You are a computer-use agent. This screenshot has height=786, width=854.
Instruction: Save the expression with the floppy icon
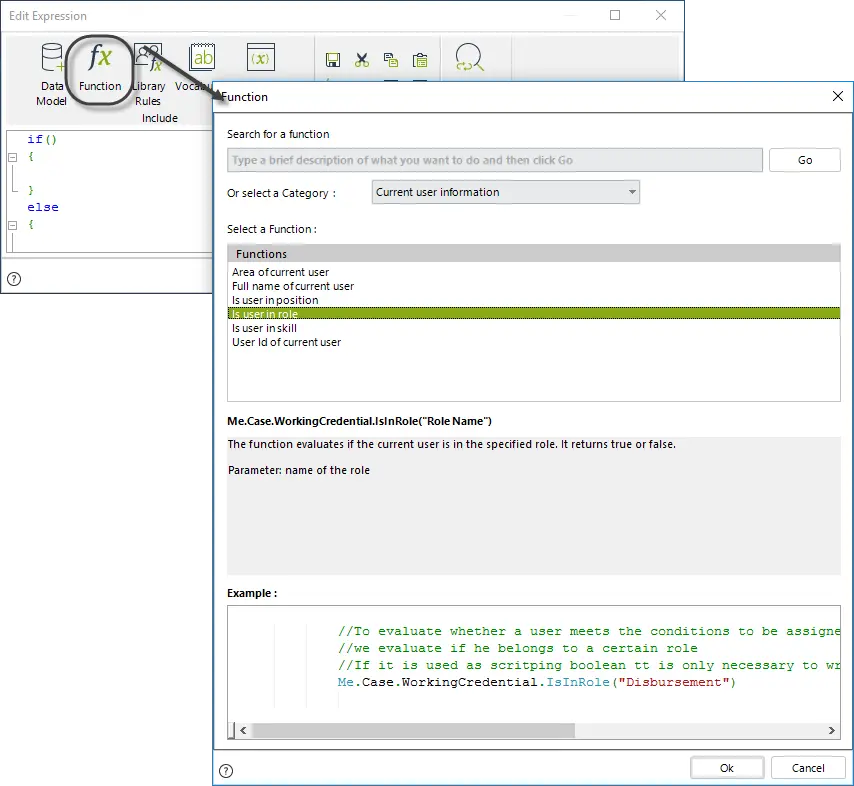click(x=333, y=60)
